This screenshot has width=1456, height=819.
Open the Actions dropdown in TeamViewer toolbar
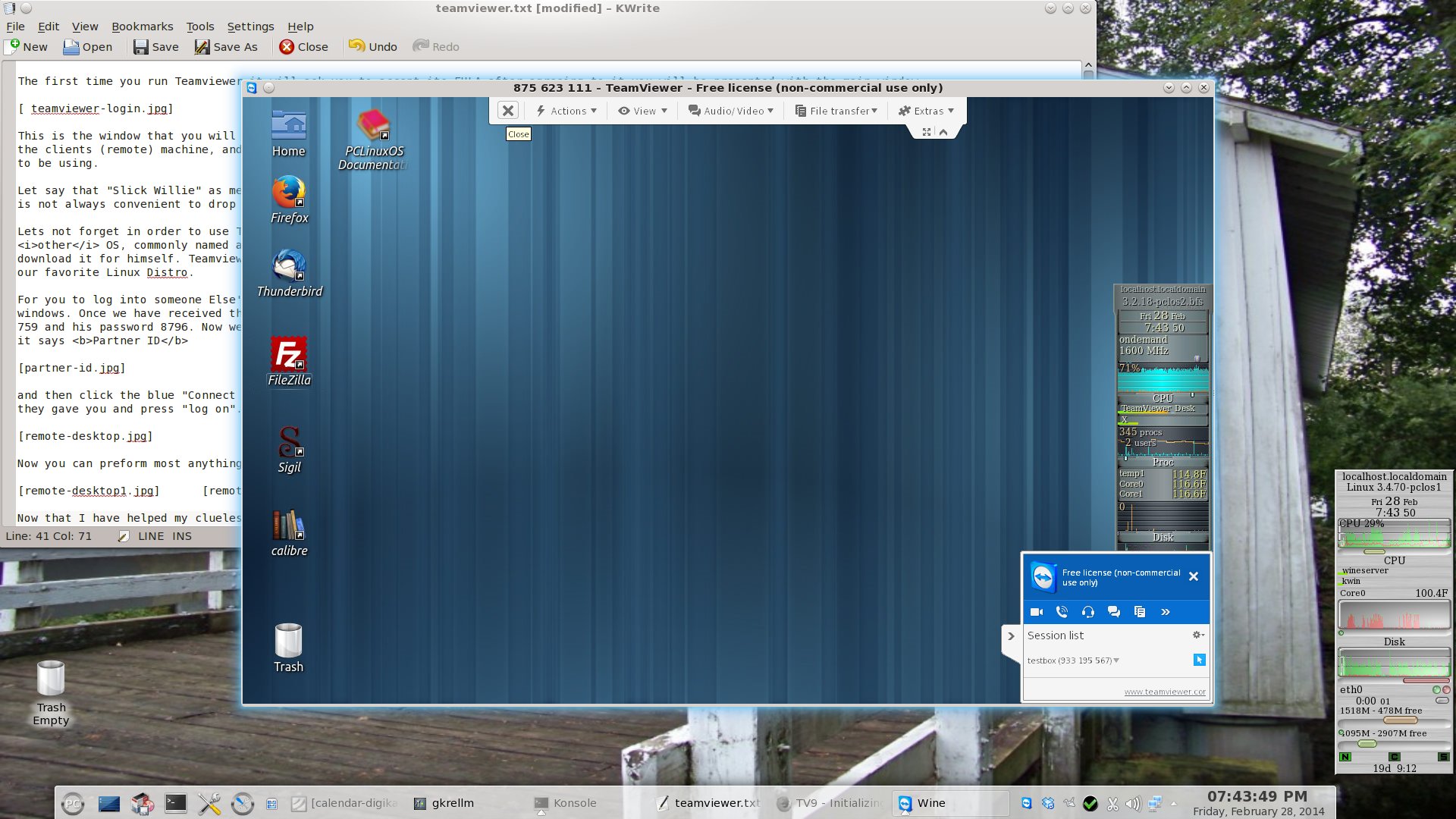tap(566, 111)
